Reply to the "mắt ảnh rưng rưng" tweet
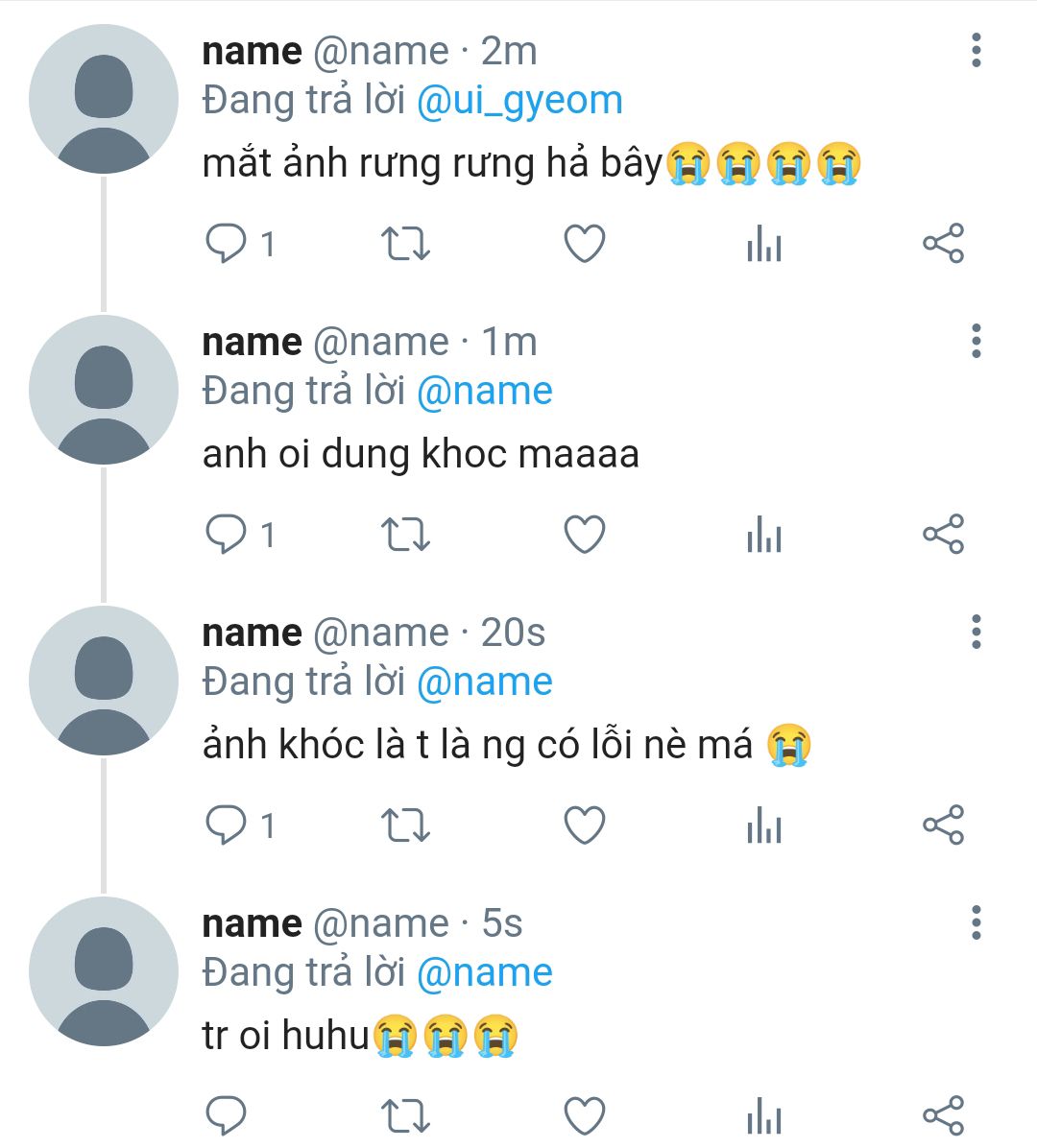The height and width of the screenshot is (1148, 1037). coord(227,244)
